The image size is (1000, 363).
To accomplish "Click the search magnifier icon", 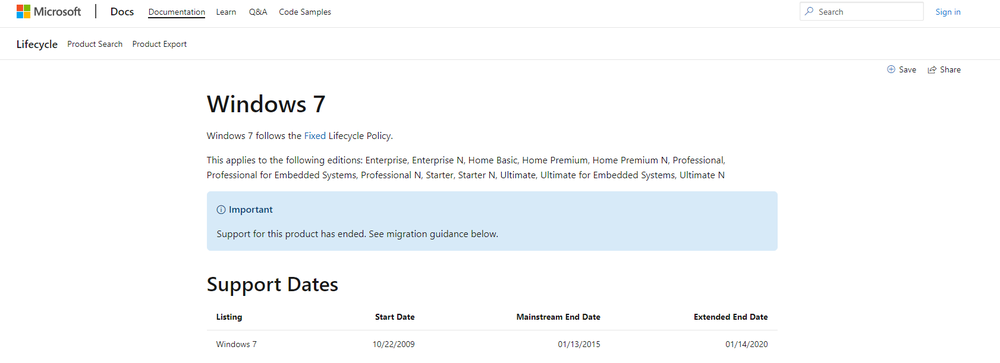I will tap(809, 11).
